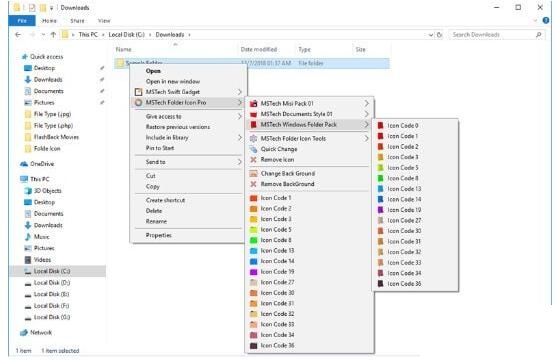Expand the Give access to submenu arrow
This screenshot has width=556, height=361.
pyautogui.click(x=240, y=116)
